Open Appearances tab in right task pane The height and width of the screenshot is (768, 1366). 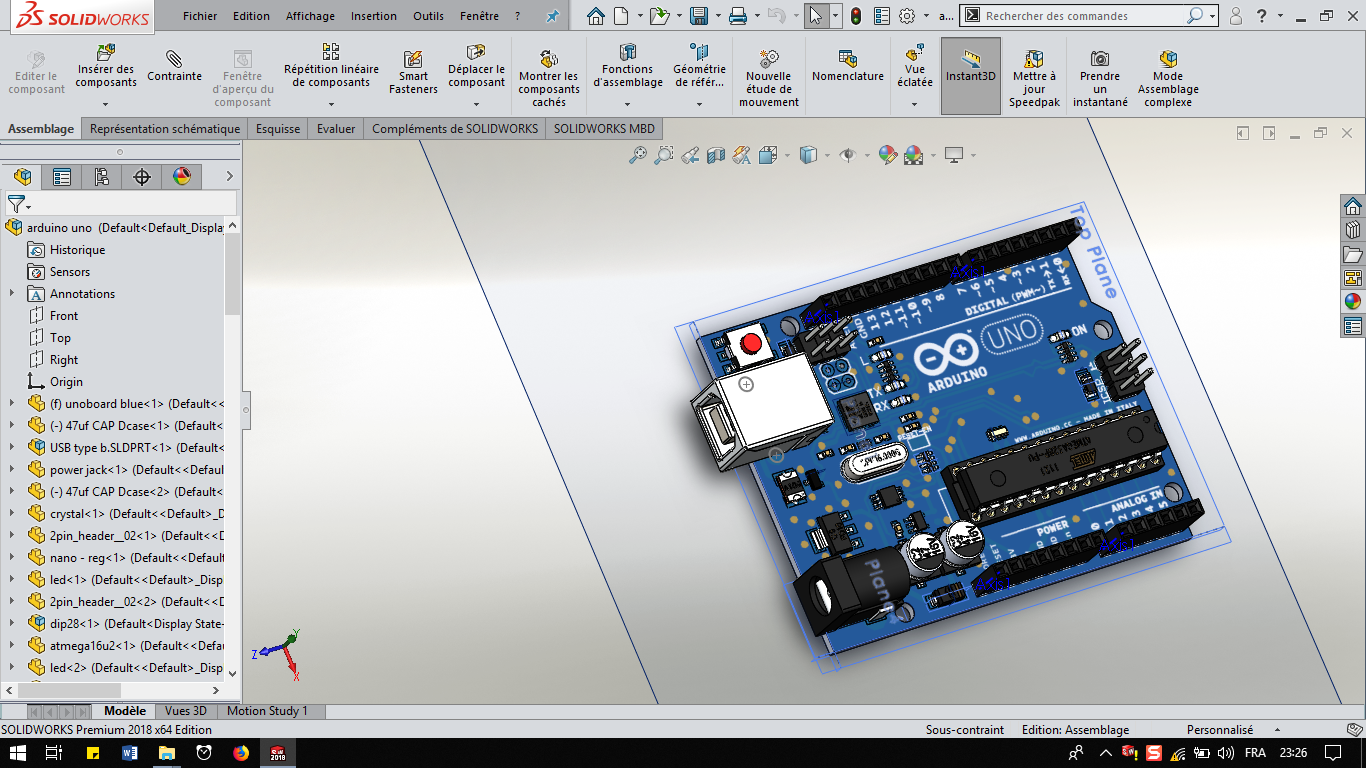(1353, 302)
